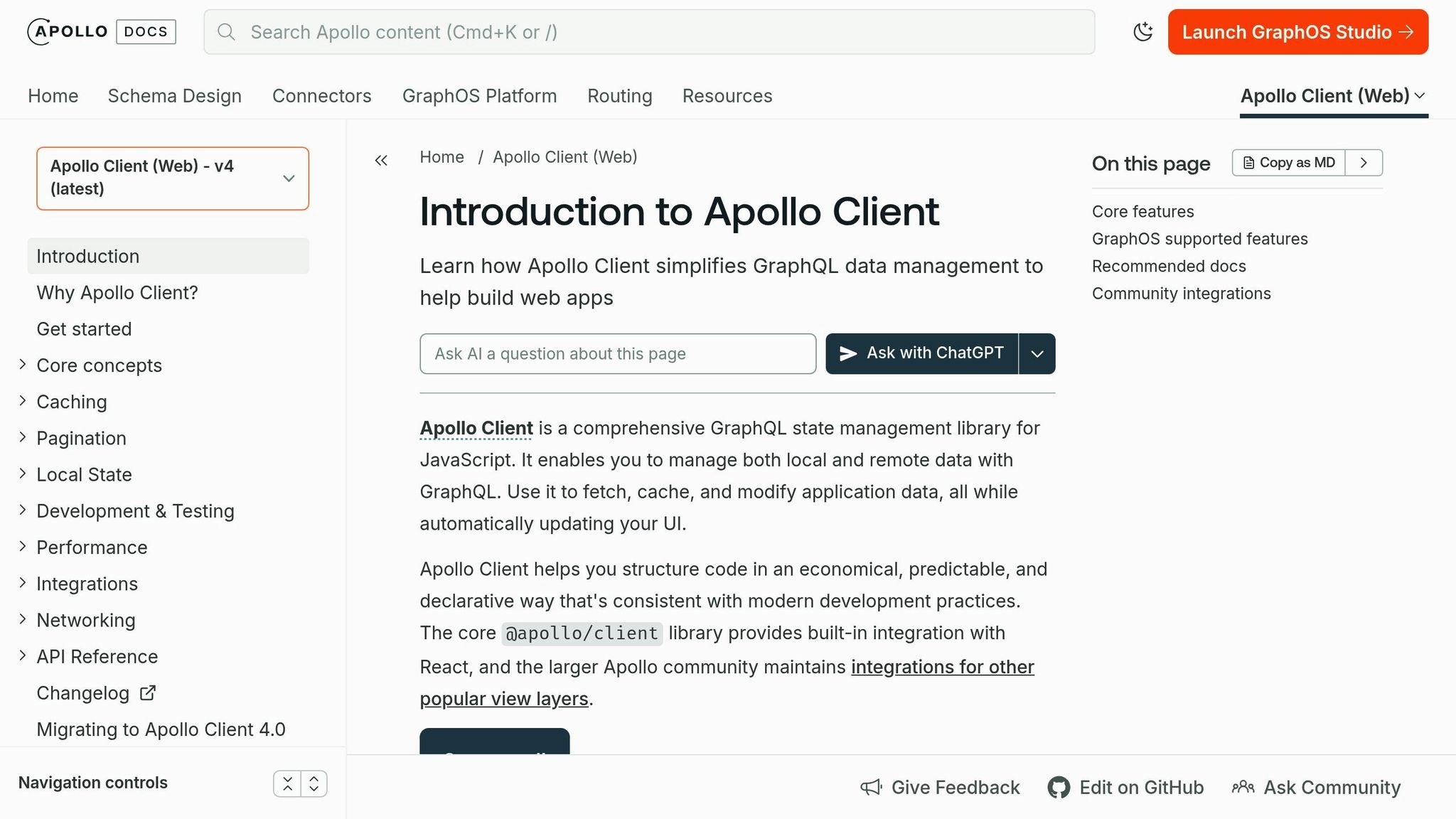Open Changelog via its external-link icon
Image resolution: width=1456 pixels, height=819 pixels.
pos(147,692)
